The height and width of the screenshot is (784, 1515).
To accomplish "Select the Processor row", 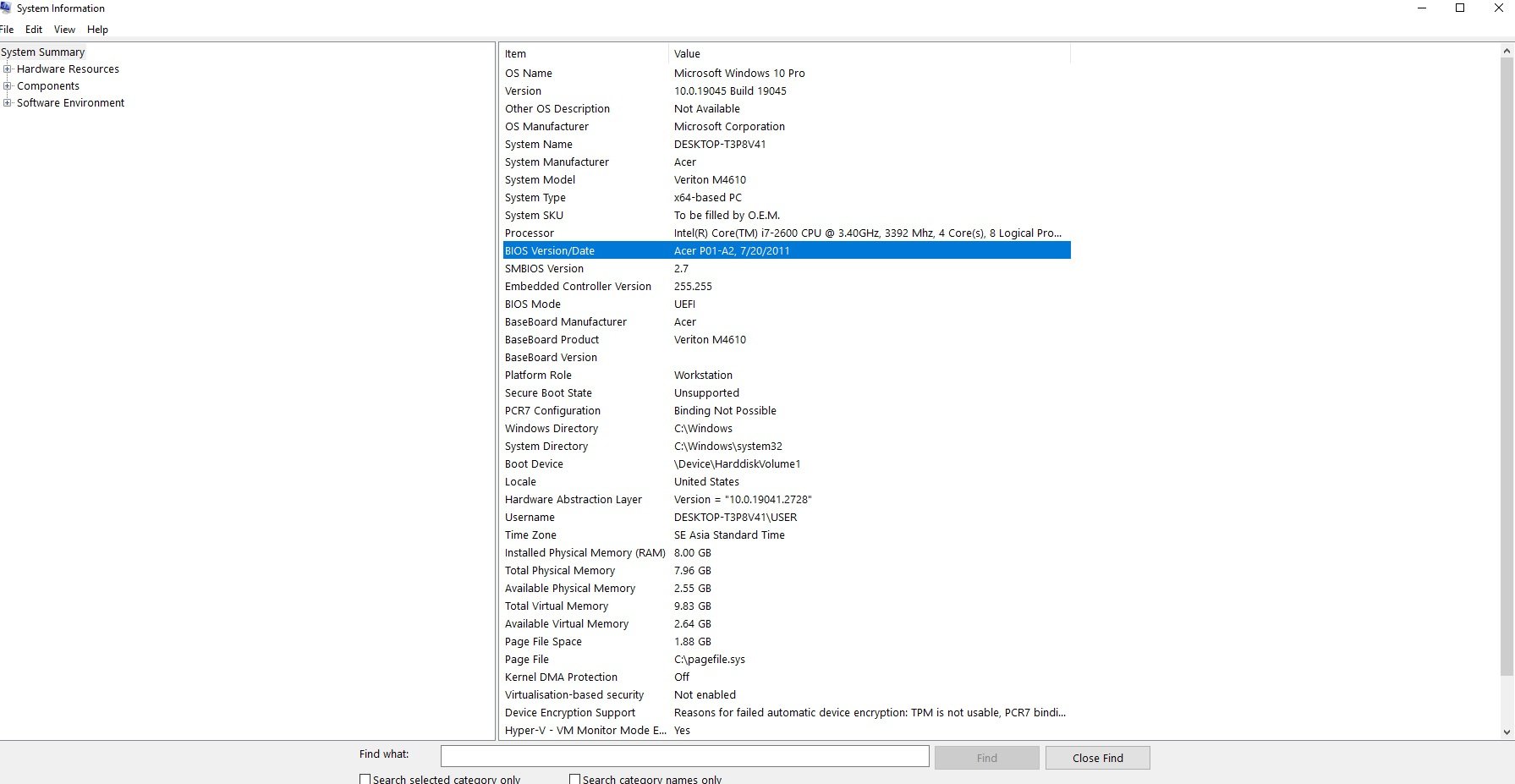I will (787, 233).
